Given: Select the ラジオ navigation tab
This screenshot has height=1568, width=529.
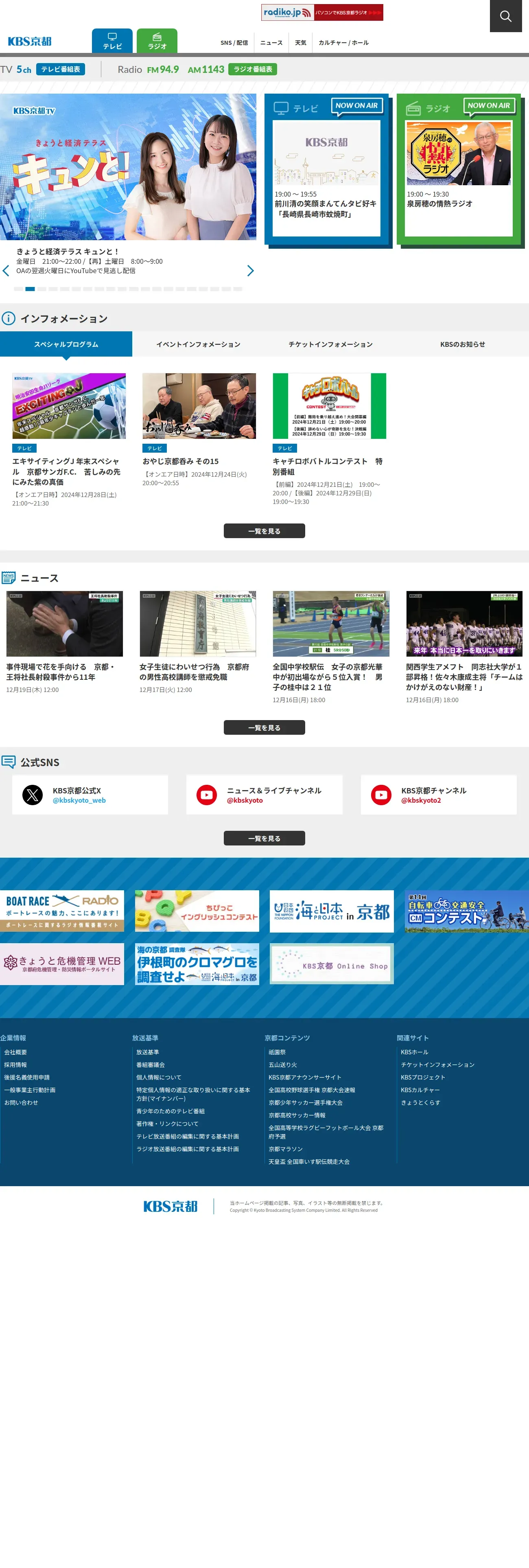Looking at the screenshot, I should (x=157, y=41).
